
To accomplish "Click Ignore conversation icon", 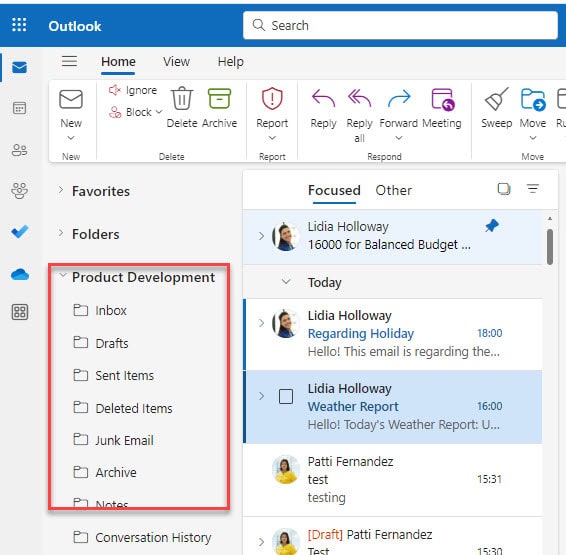I will [x=115, y=90].
